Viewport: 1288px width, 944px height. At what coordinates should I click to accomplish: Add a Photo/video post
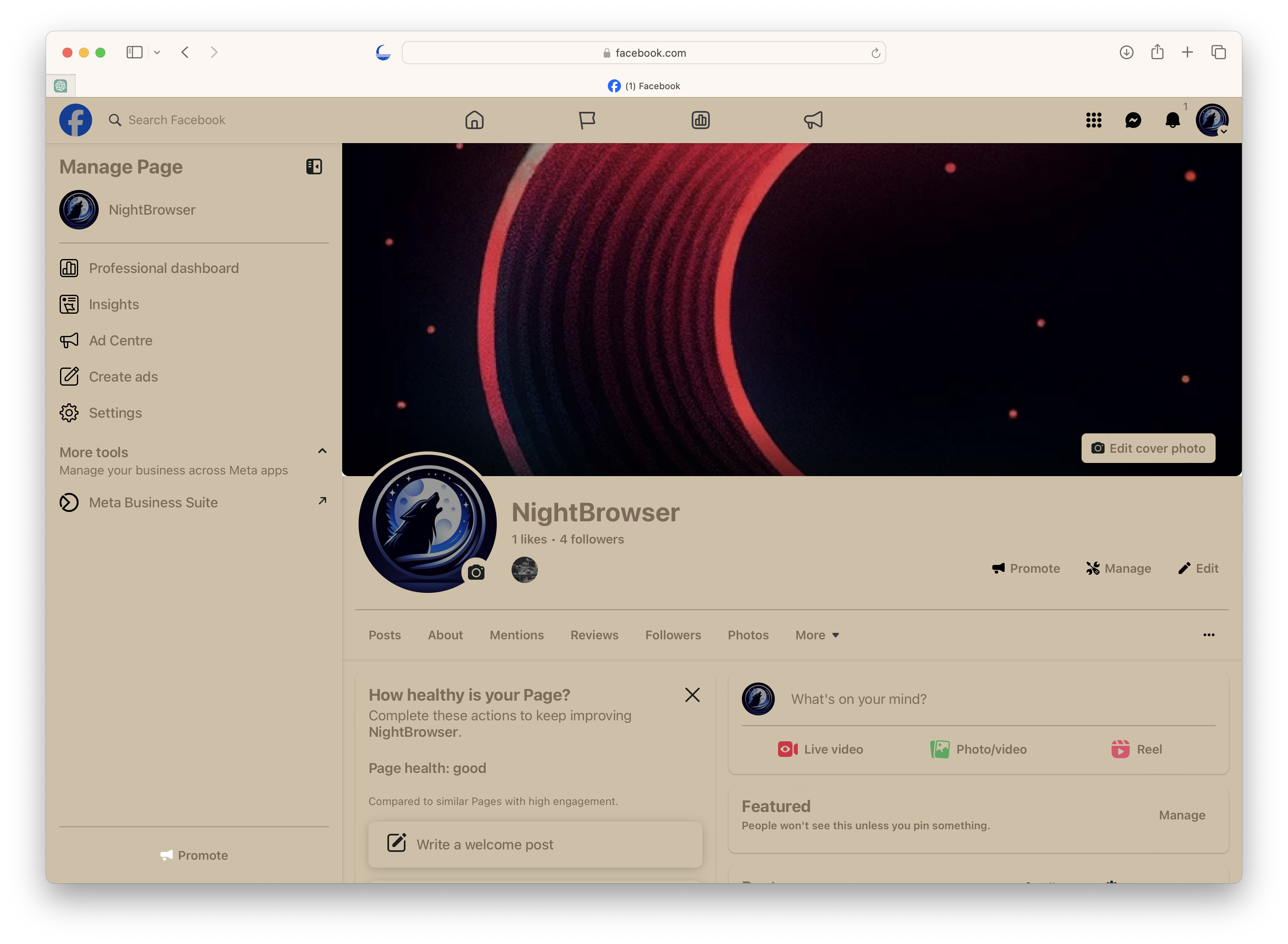coord(978,750)
